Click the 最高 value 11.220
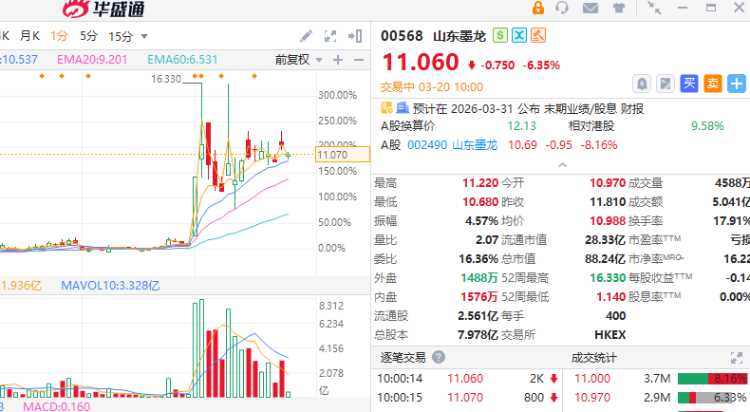 [480, 183]
